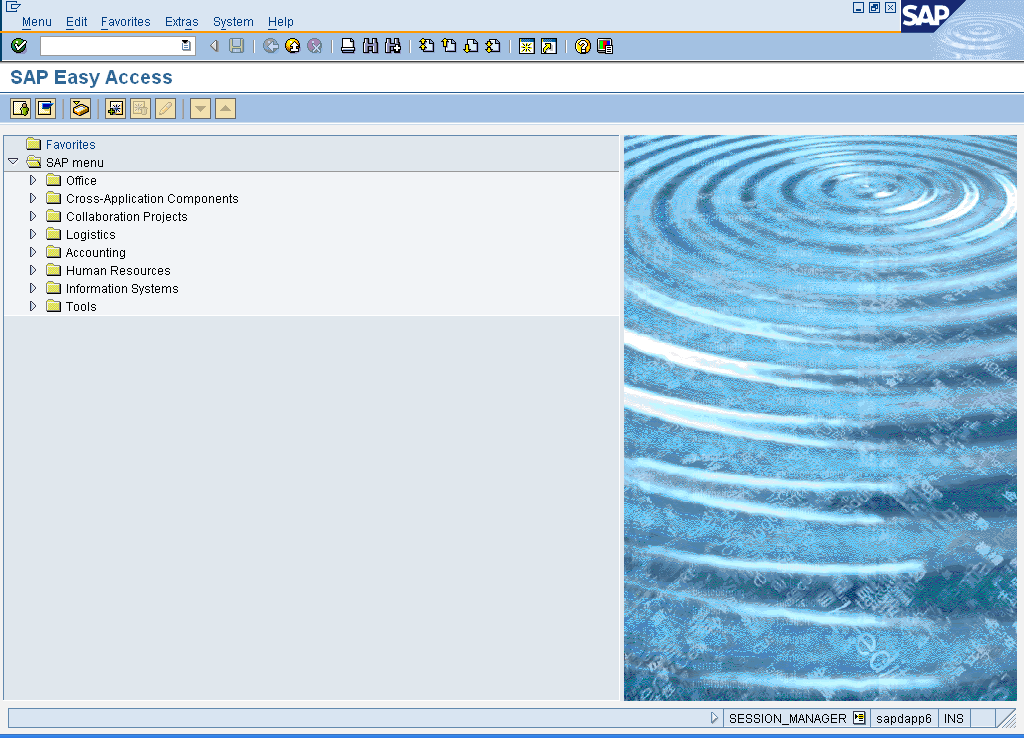1024x738 pixels.
Task: Click the Save diskette icon
Action: pyautogui.click(x=236, y=46)
